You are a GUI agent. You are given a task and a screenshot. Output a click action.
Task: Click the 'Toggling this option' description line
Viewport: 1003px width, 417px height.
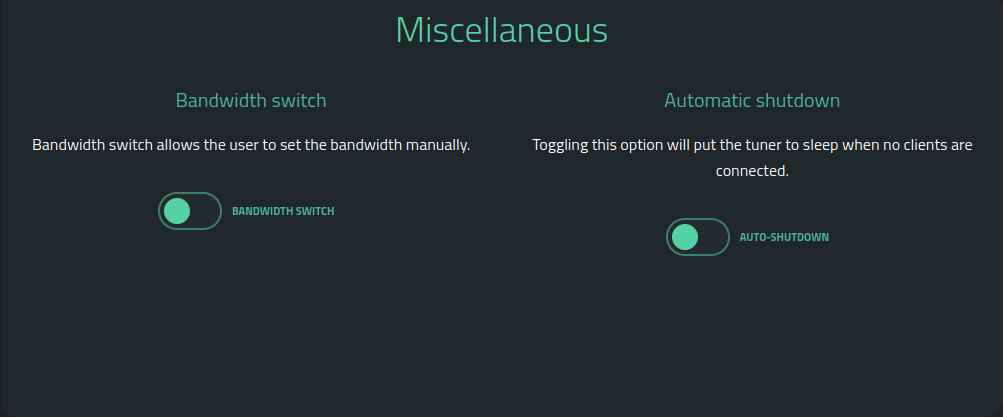(752, 145)
